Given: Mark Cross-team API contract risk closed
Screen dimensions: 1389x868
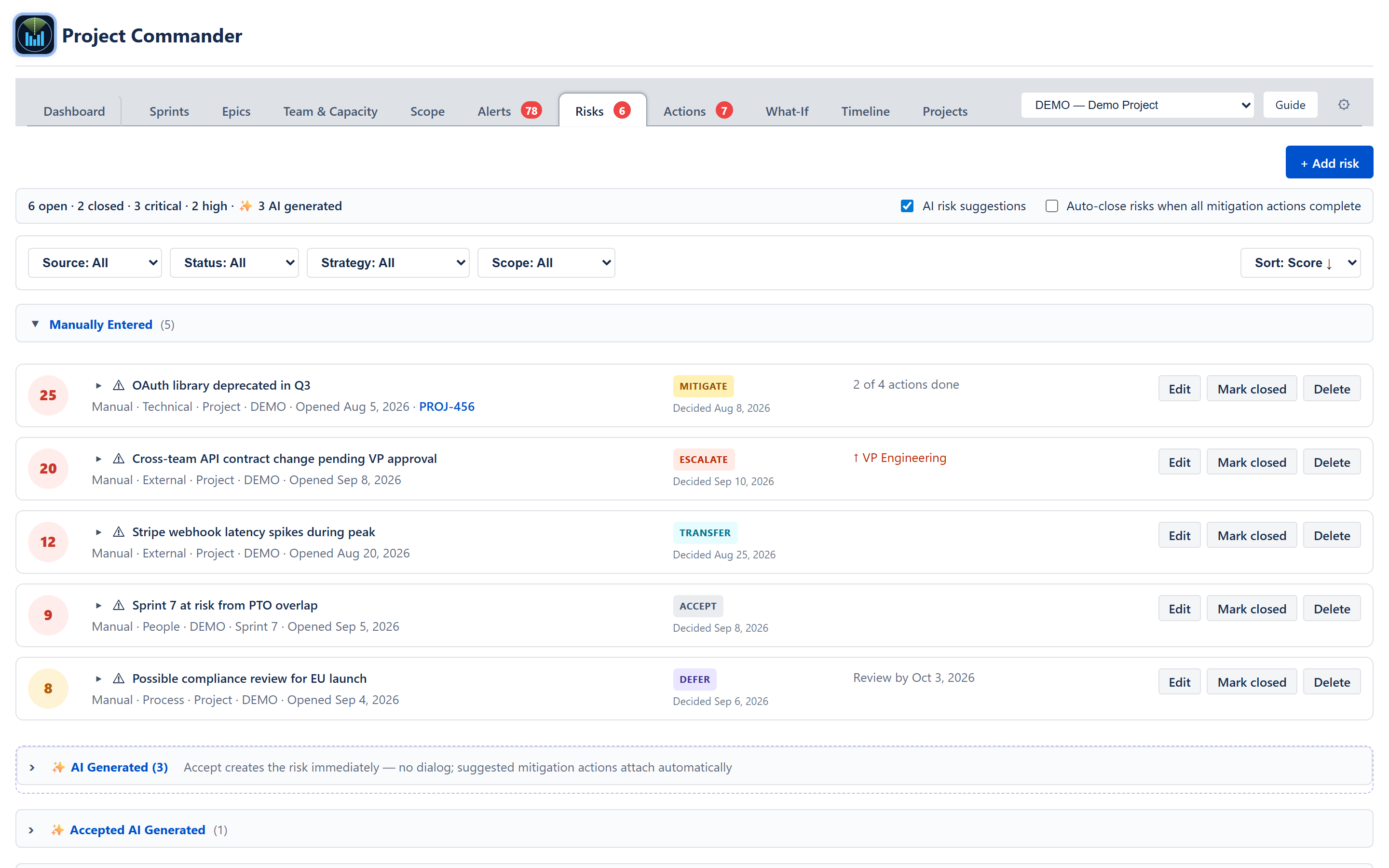Looking at the screenshot, I should pyautogui.click(x=1251, y=462).
